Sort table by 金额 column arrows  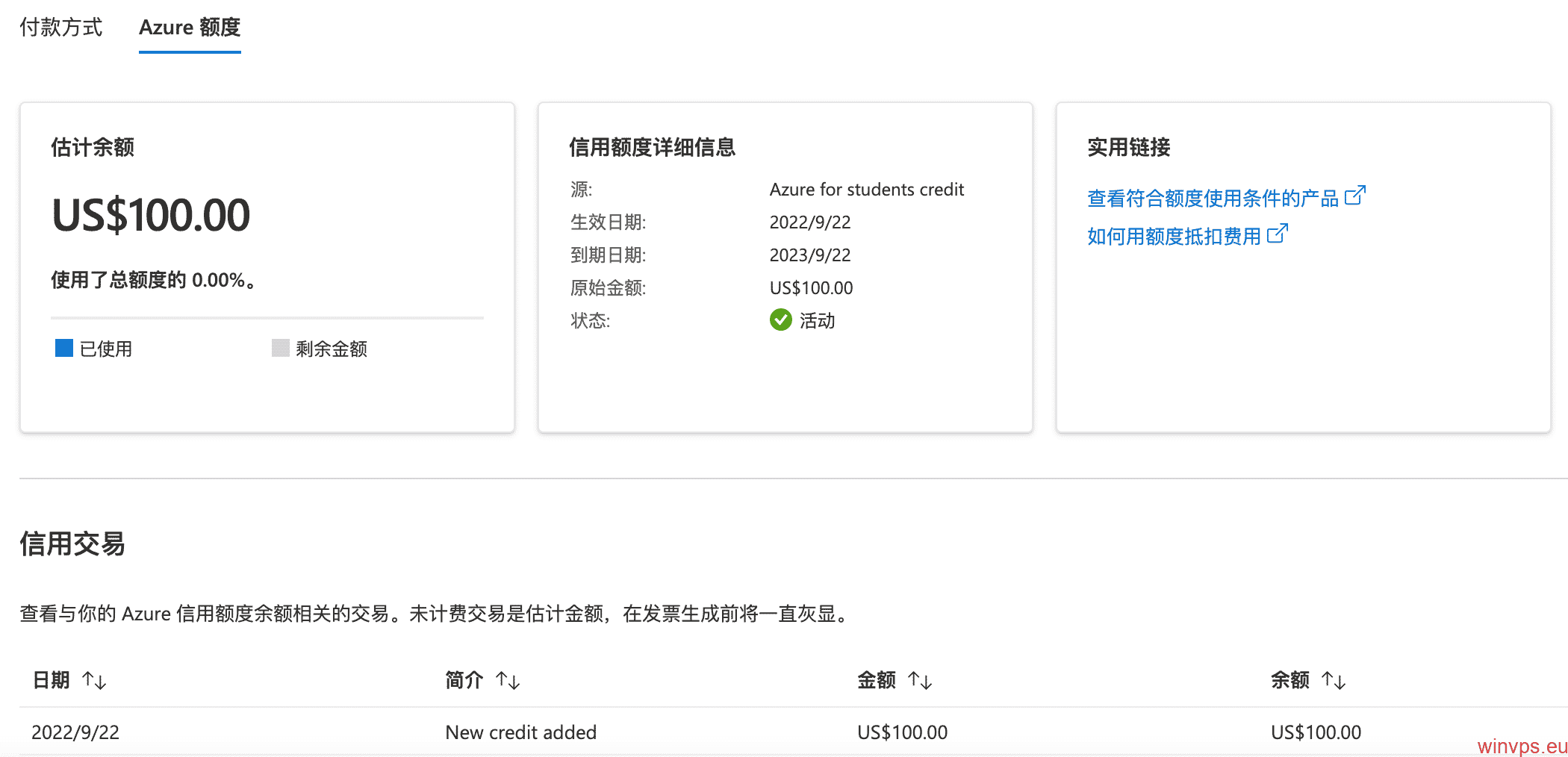tap(920, 680)
